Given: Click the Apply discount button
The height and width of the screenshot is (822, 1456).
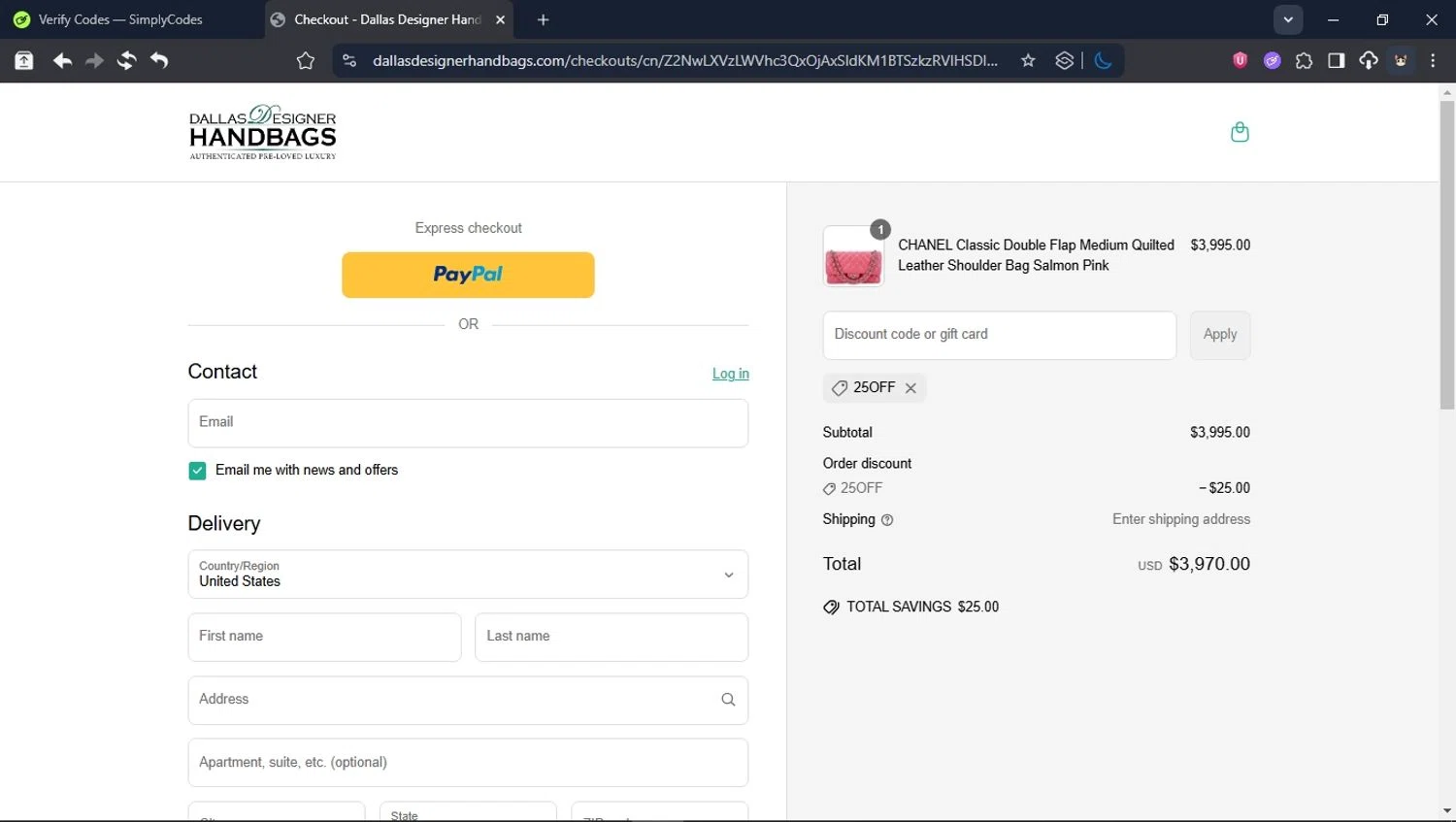Looking at the screenshot, I should 1220,335.
